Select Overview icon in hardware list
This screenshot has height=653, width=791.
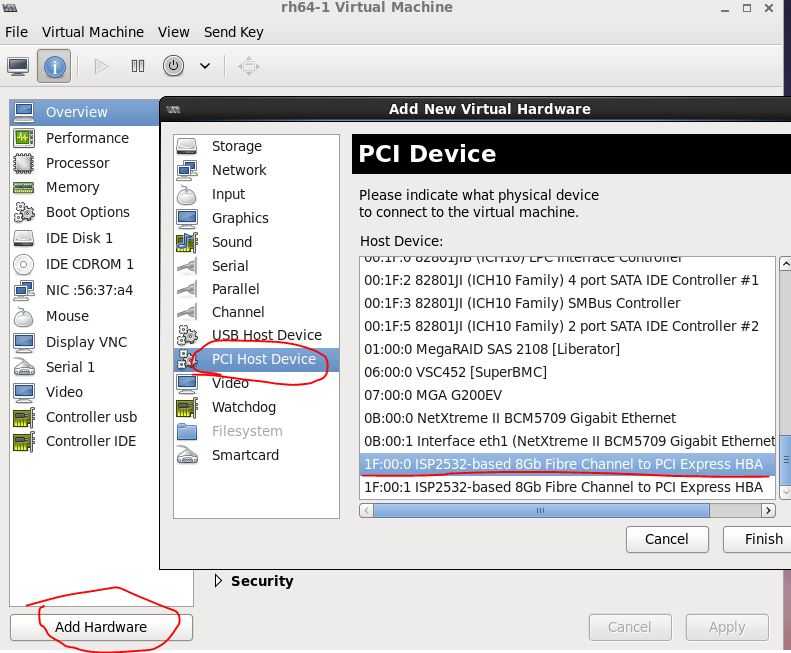pyautogui.click(x=24, y=112)
